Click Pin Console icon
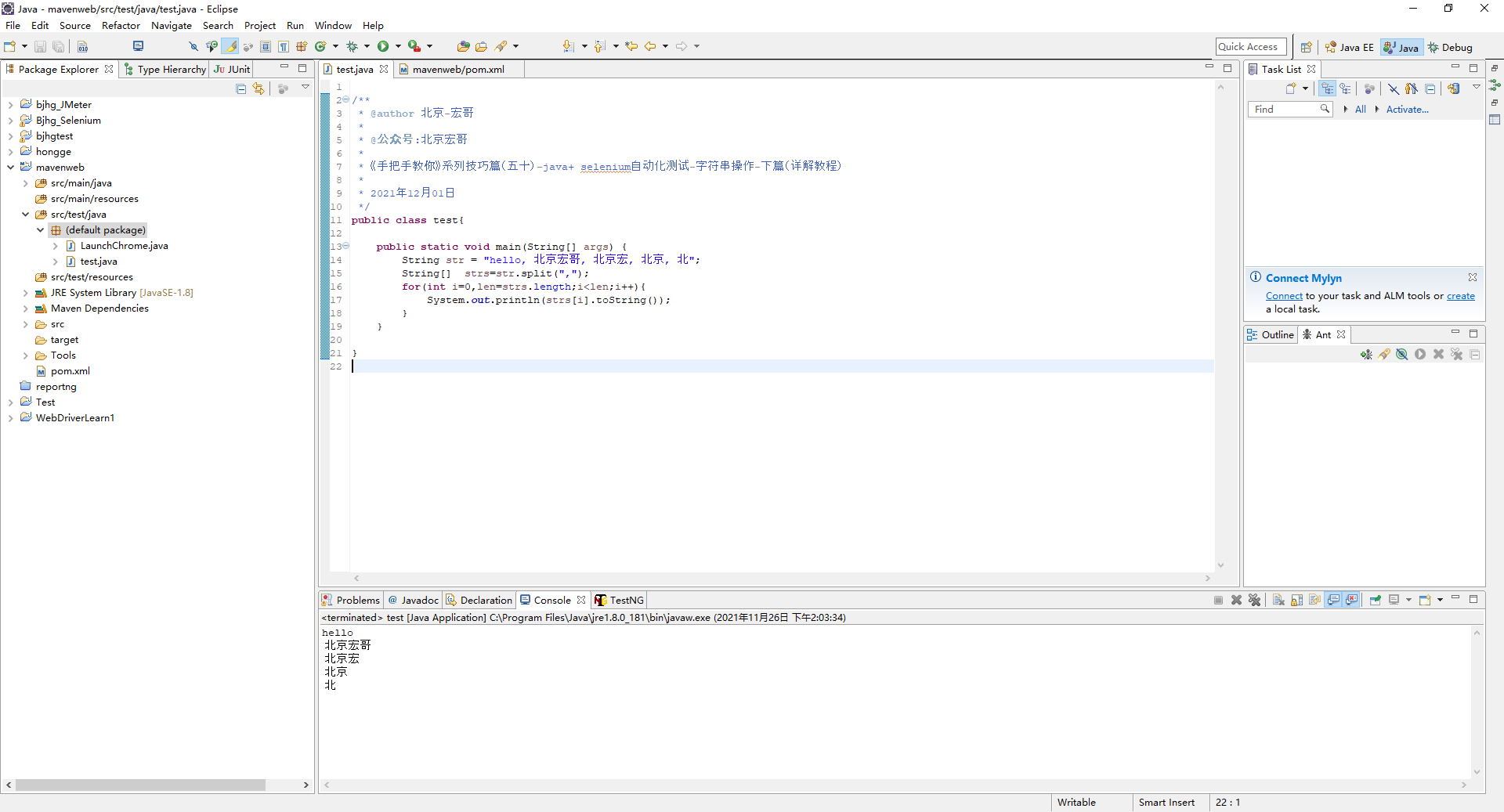 click(1376, 600)
